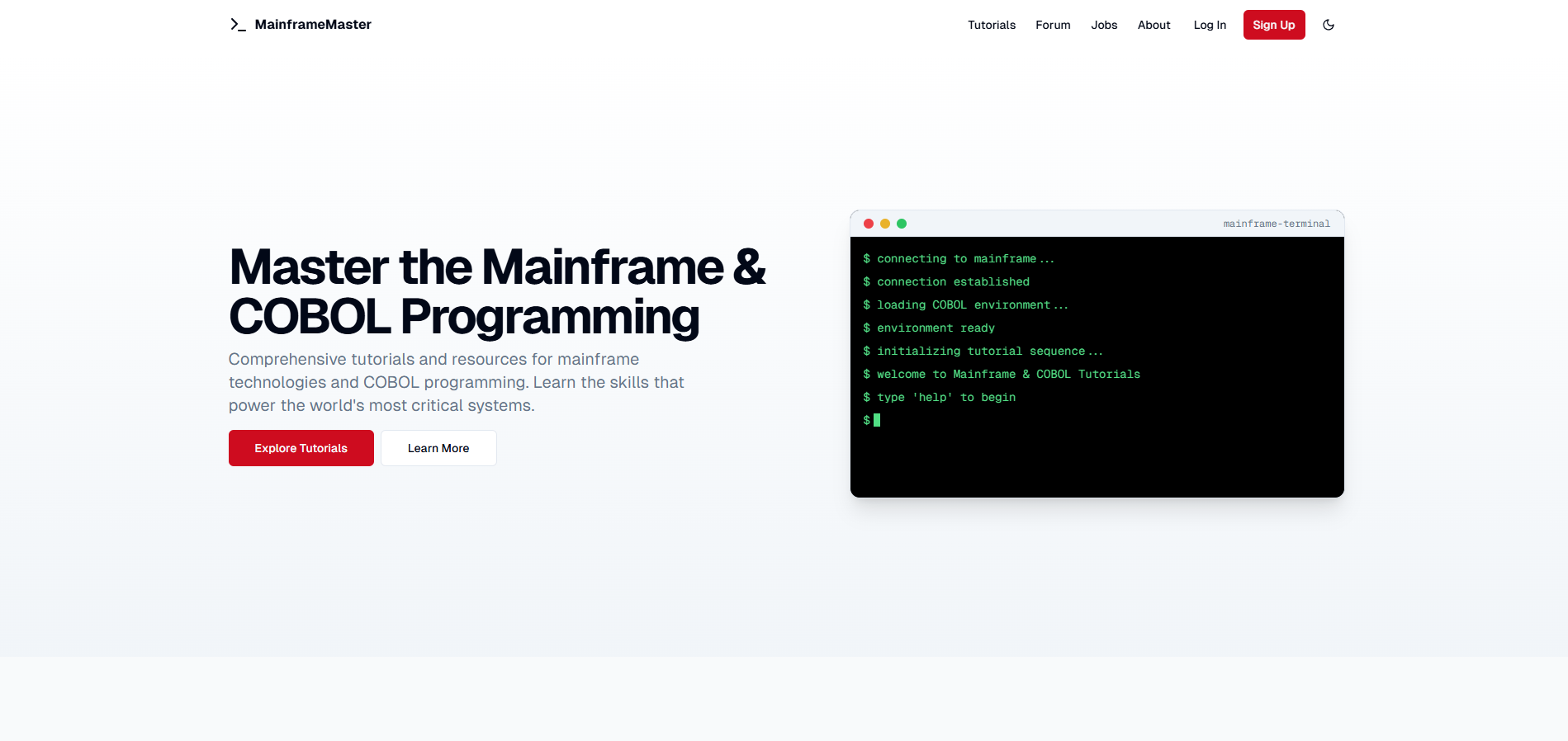
Task: Click the red dot in the terminal header
Action: 869,224
